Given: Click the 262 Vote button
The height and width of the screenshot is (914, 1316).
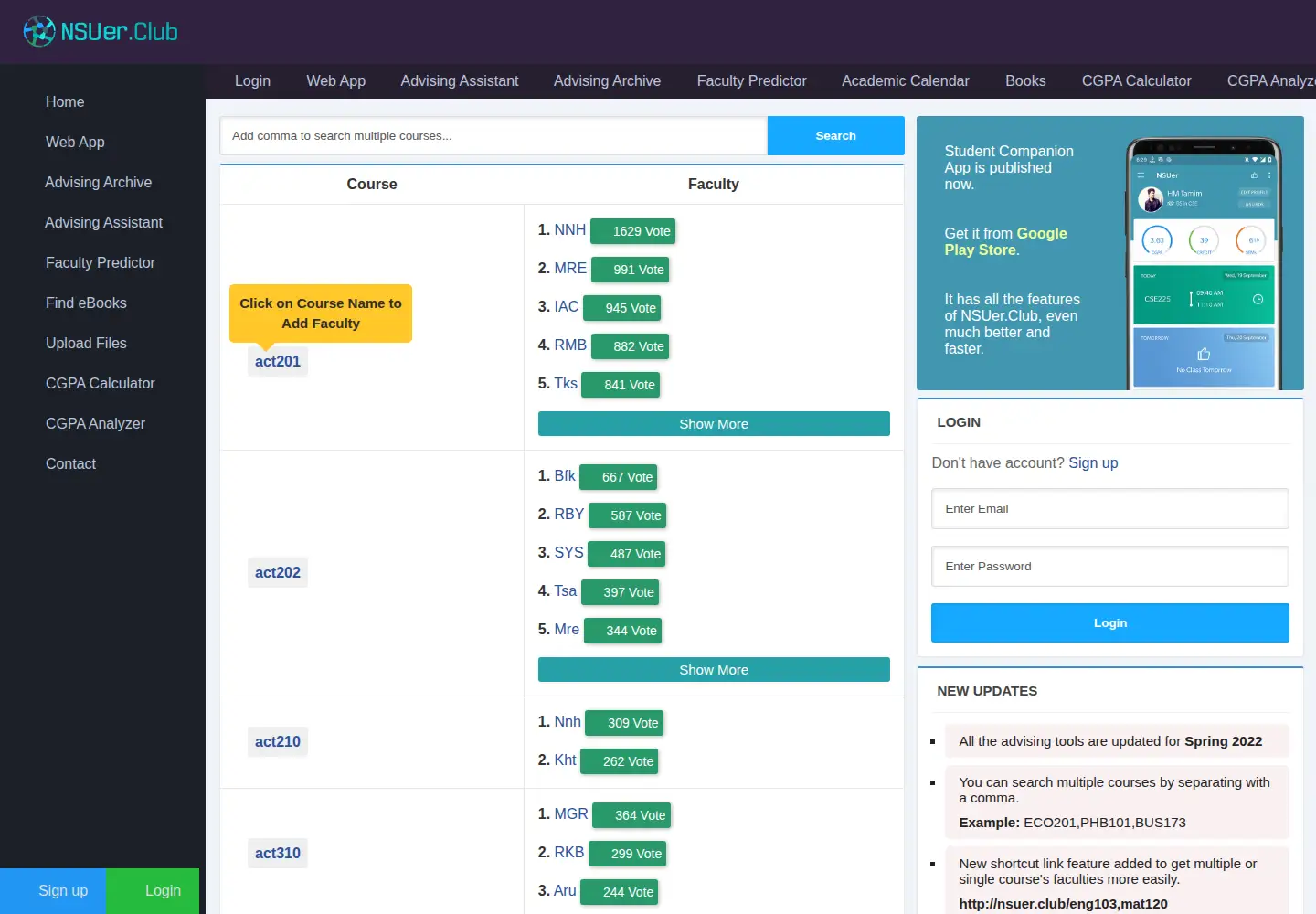Looking at the screenshot, I should coord(620,761).
